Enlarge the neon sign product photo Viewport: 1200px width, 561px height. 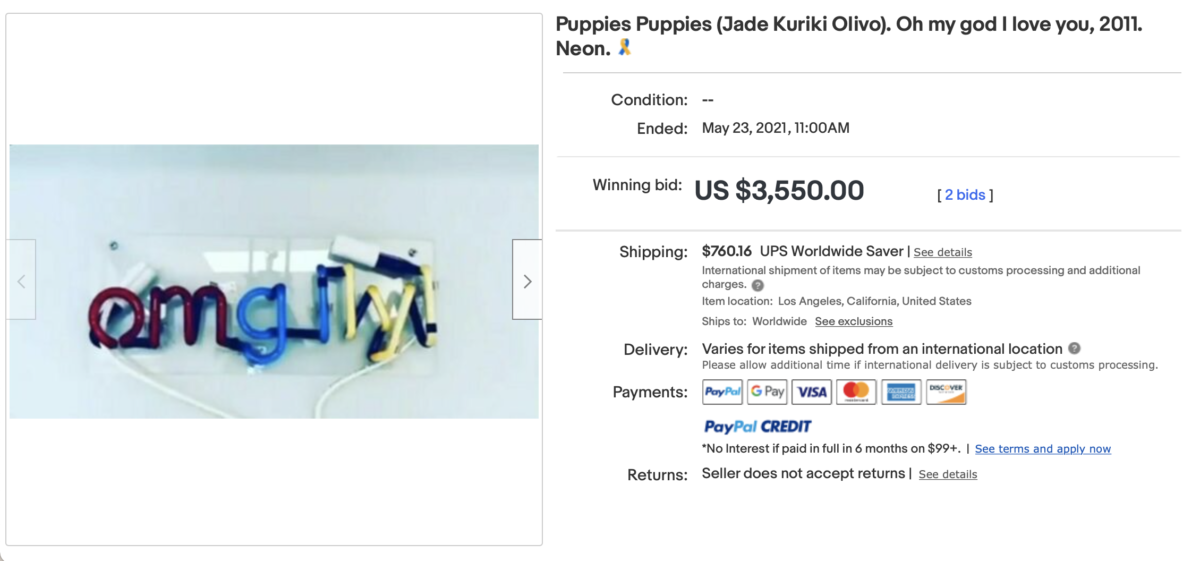pos(273,281)
